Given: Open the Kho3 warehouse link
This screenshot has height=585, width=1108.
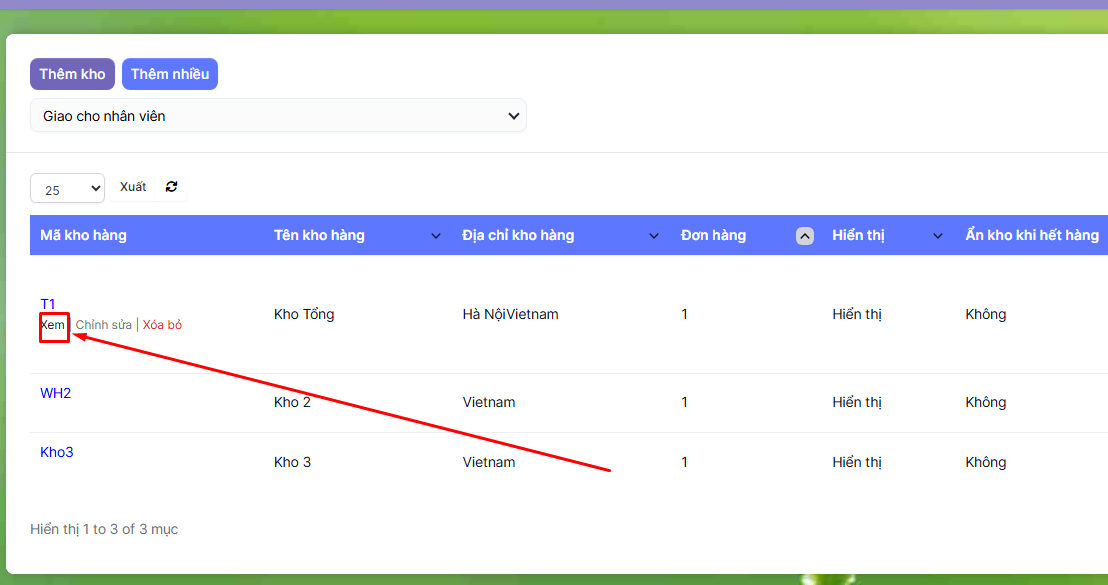Looking at the screenshot, I should coord(57,452).
